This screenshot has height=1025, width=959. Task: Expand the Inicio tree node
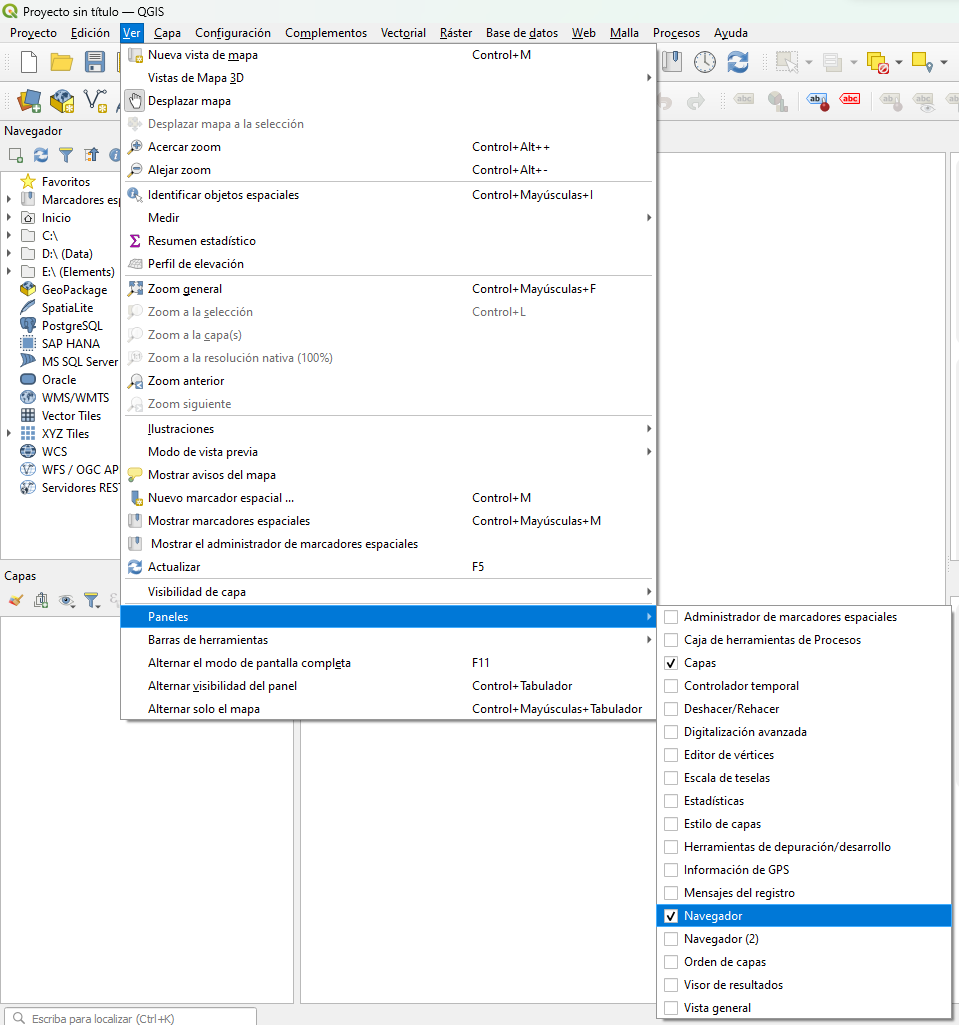tap(8, 218)
